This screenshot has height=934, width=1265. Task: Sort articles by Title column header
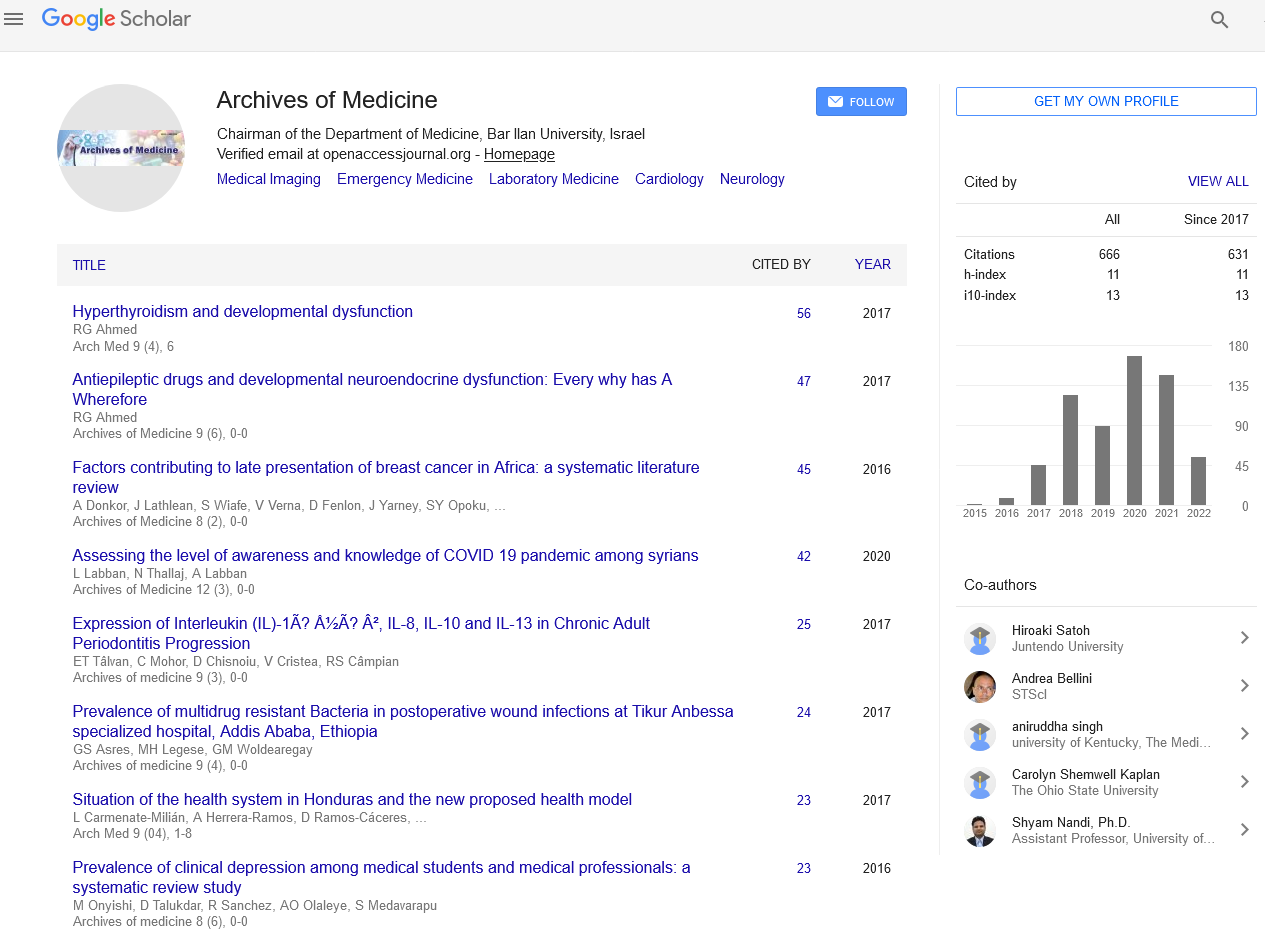coord(89,265)
